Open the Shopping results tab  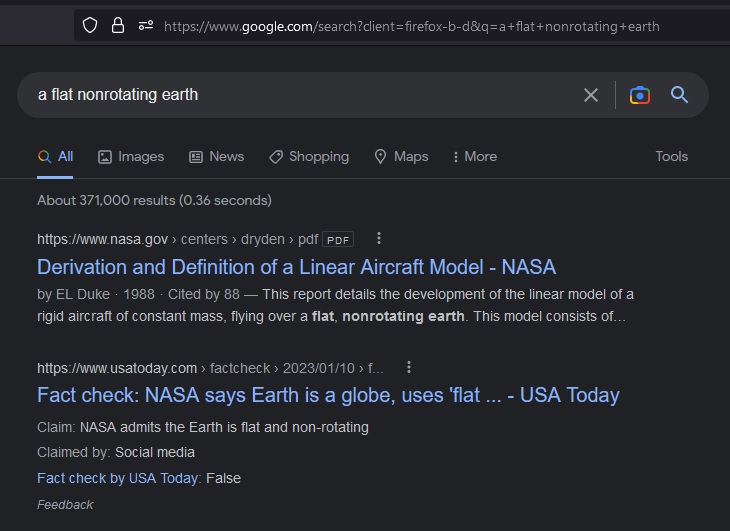point(309,157)
